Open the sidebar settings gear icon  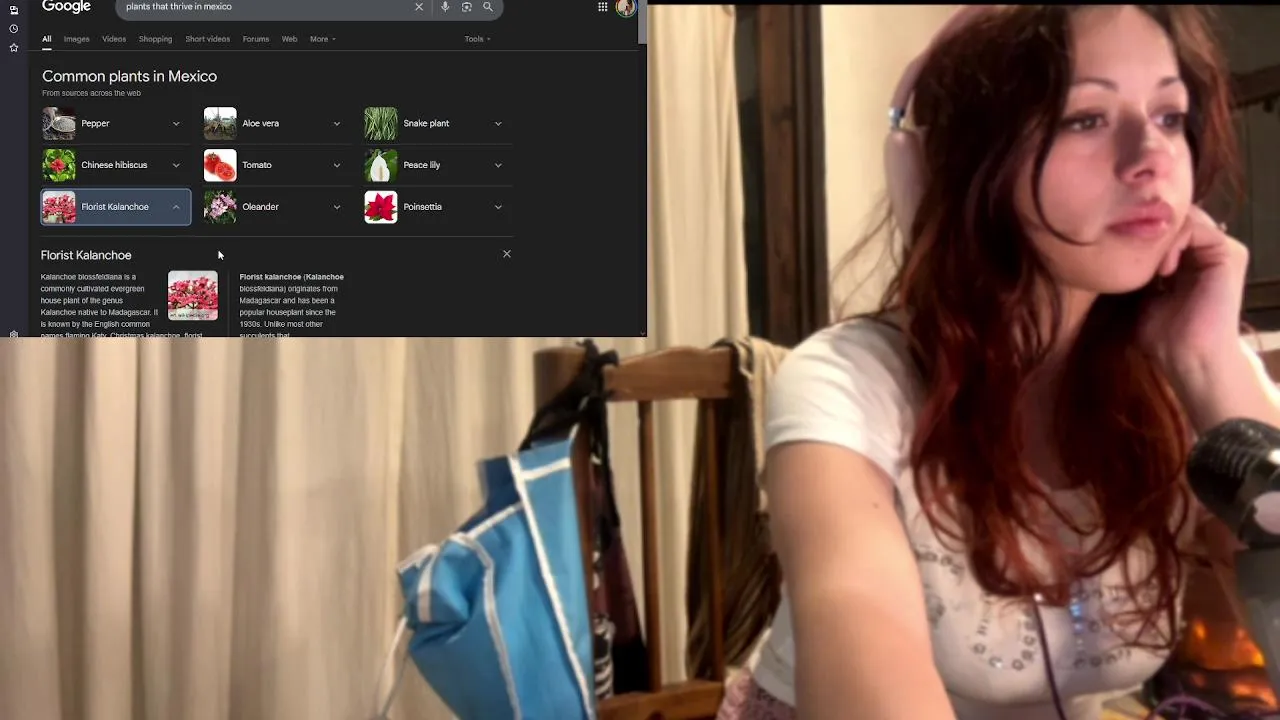coord(14,334)
